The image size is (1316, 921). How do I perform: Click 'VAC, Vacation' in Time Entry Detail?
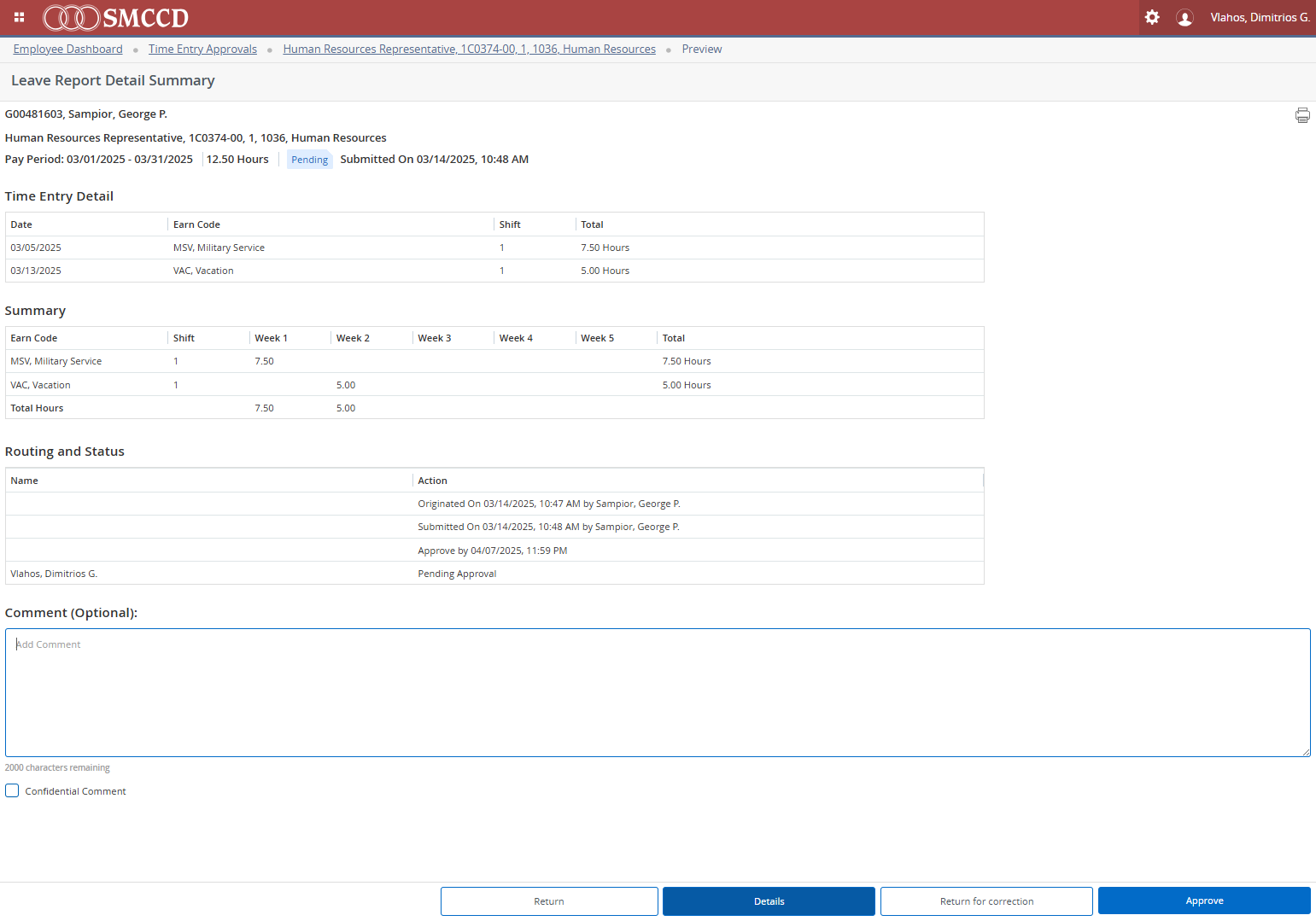click(x=203, y=271)
